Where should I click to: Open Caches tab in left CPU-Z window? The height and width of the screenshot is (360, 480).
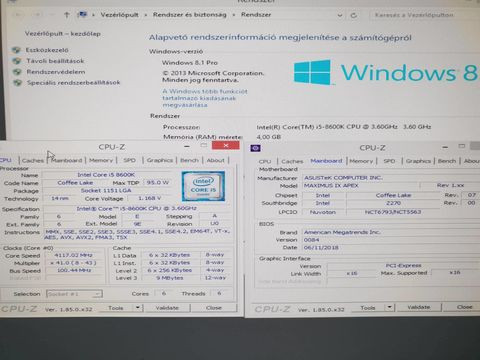[x=33, y=160]
